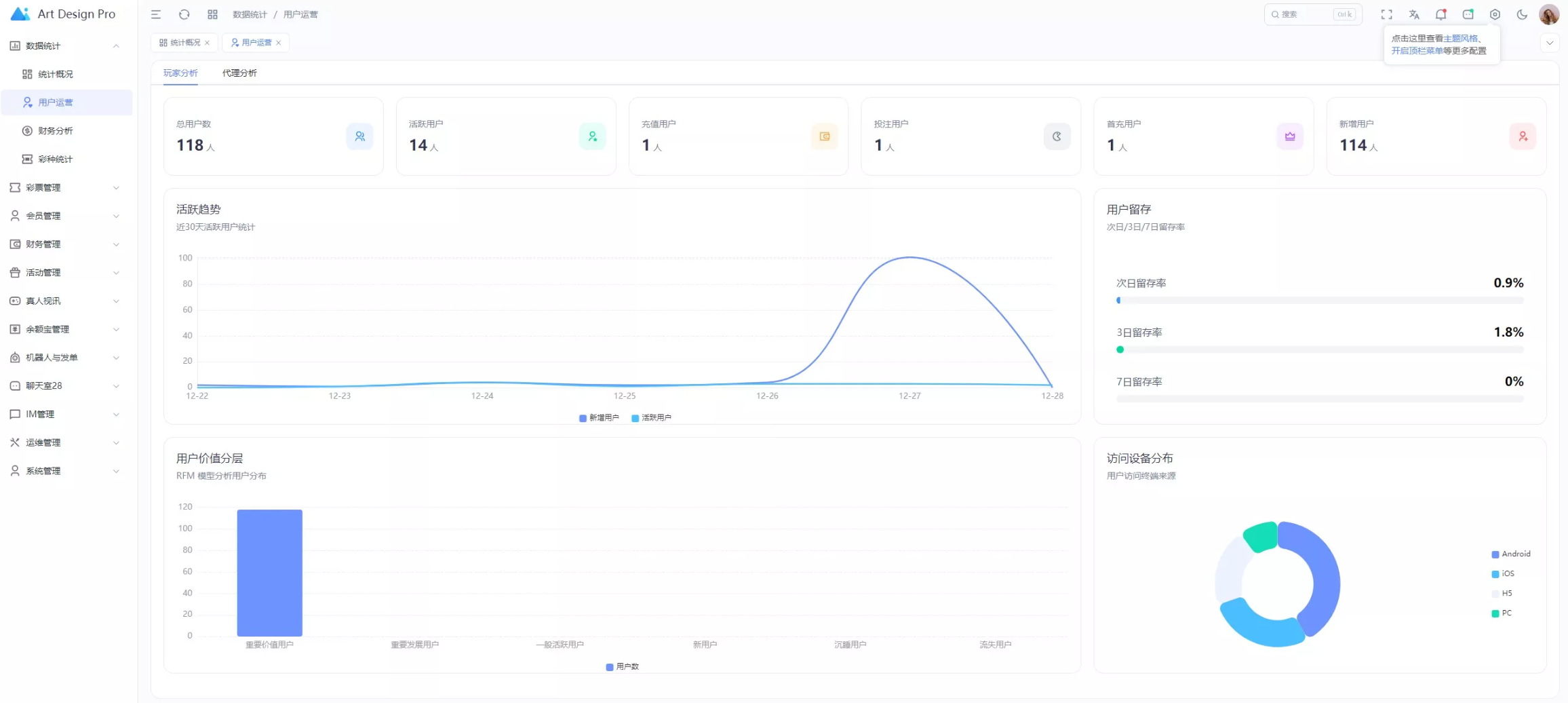Click the refresh page icon
The height and width of the screenshot is (703, 1568).
tap(184, 14)
